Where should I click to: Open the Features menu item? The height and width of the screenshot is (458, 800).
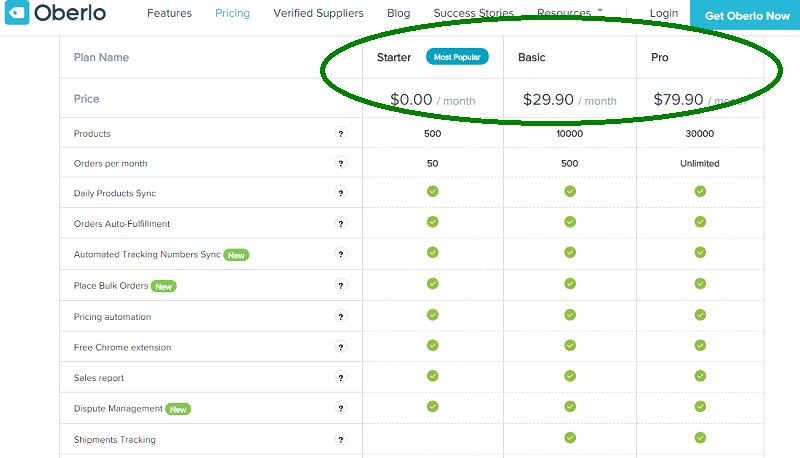pyautogui.click(x=169, y=13)
